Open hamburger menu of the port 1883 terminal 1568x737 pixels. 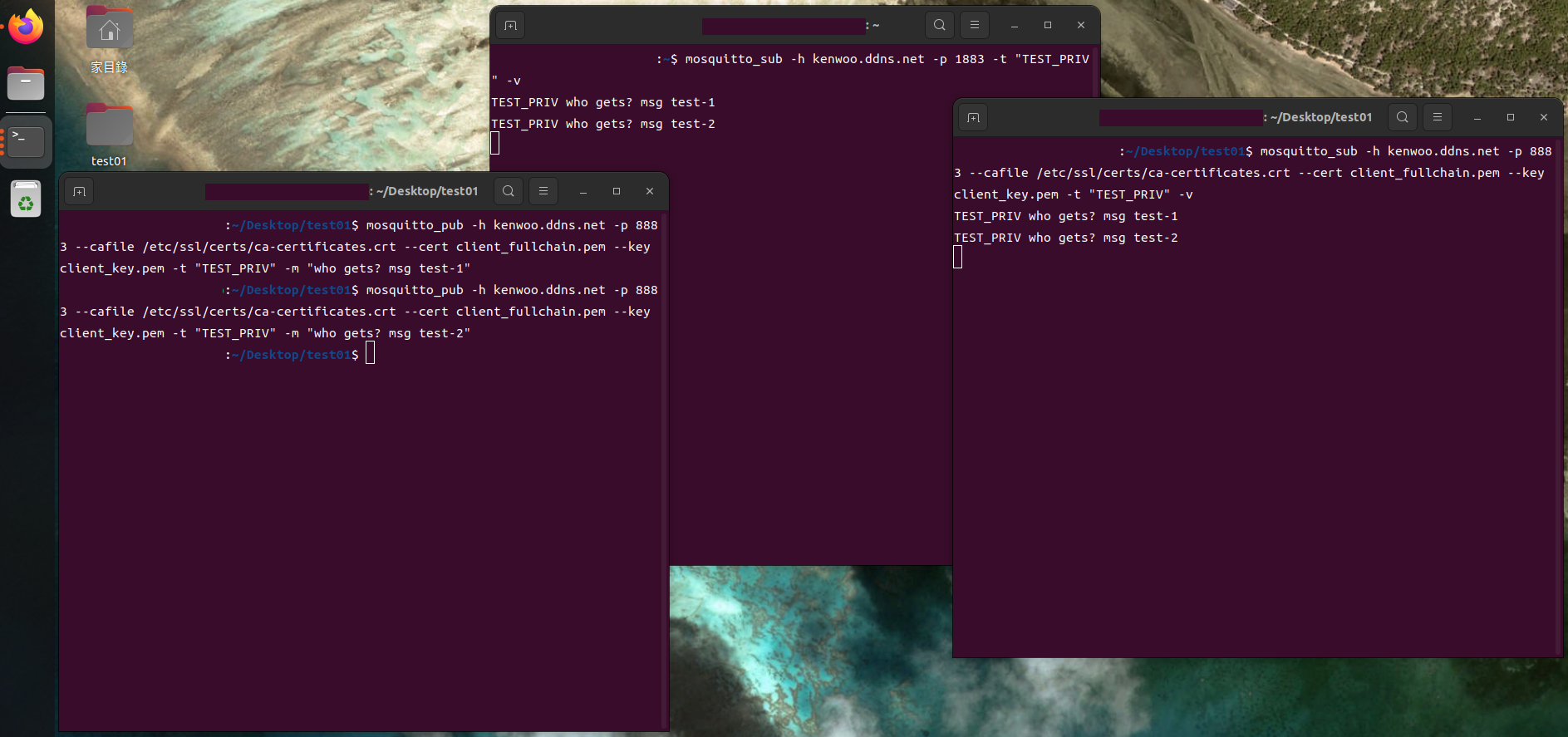pyautogui.click(x=974, y=25)
